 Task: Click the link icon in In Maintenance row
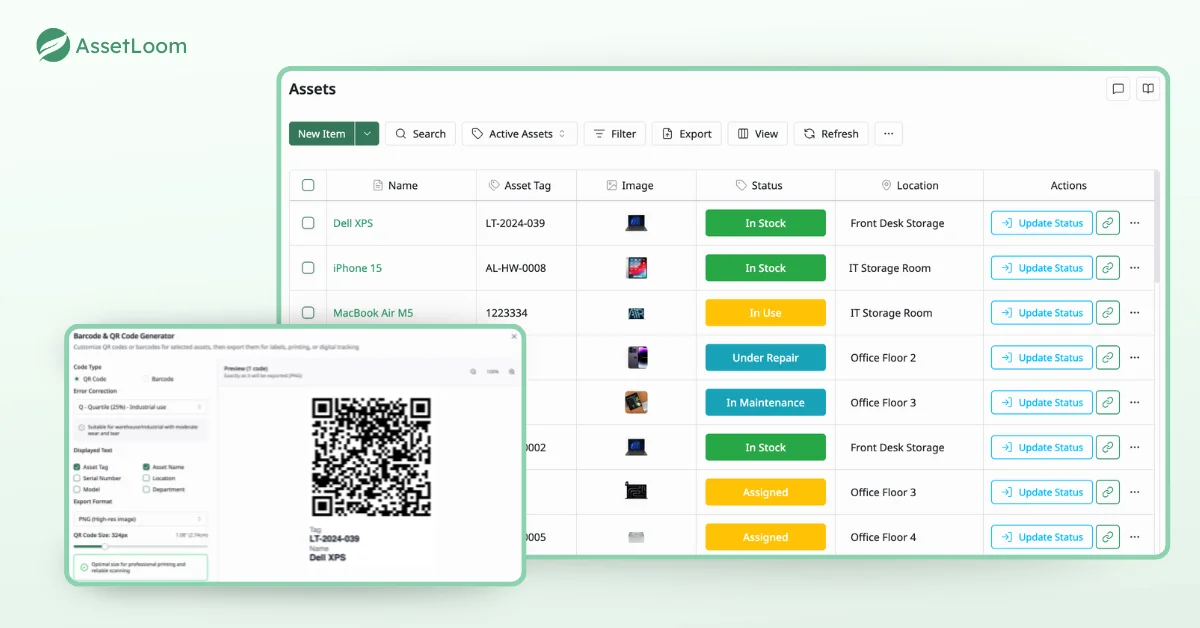click(x=1107, y=402)
